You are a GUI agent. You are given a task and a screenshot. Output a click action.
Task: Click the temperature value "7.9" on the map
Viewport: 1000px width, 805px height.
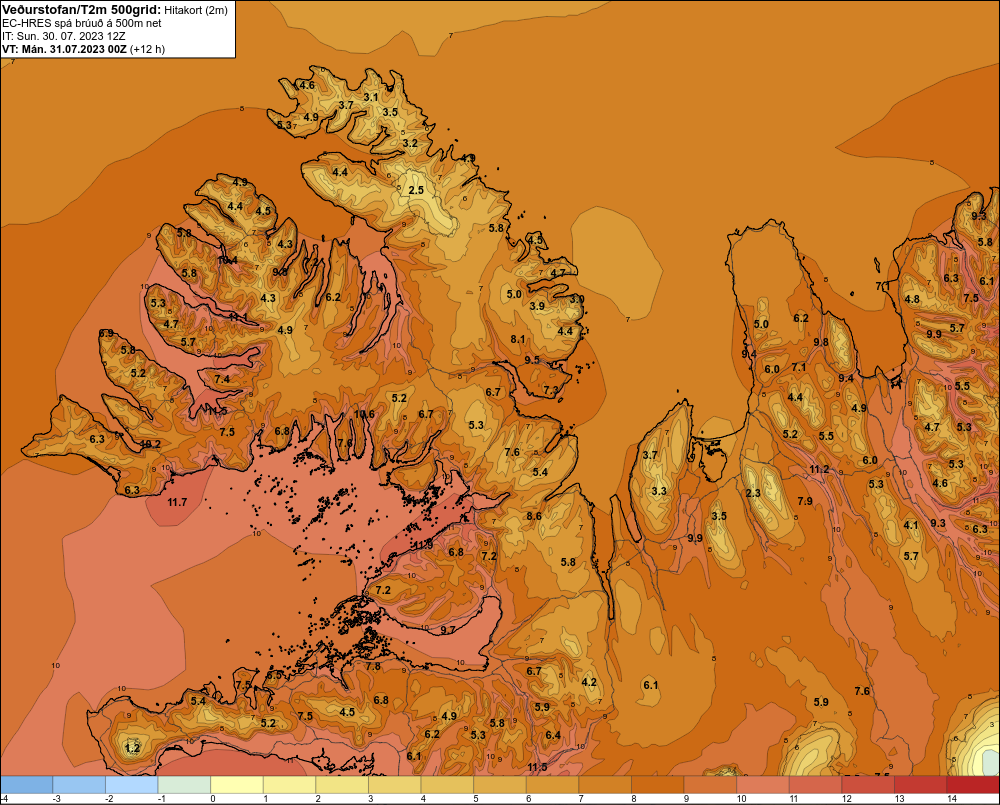pyautogui.click(x=805, y=501)
